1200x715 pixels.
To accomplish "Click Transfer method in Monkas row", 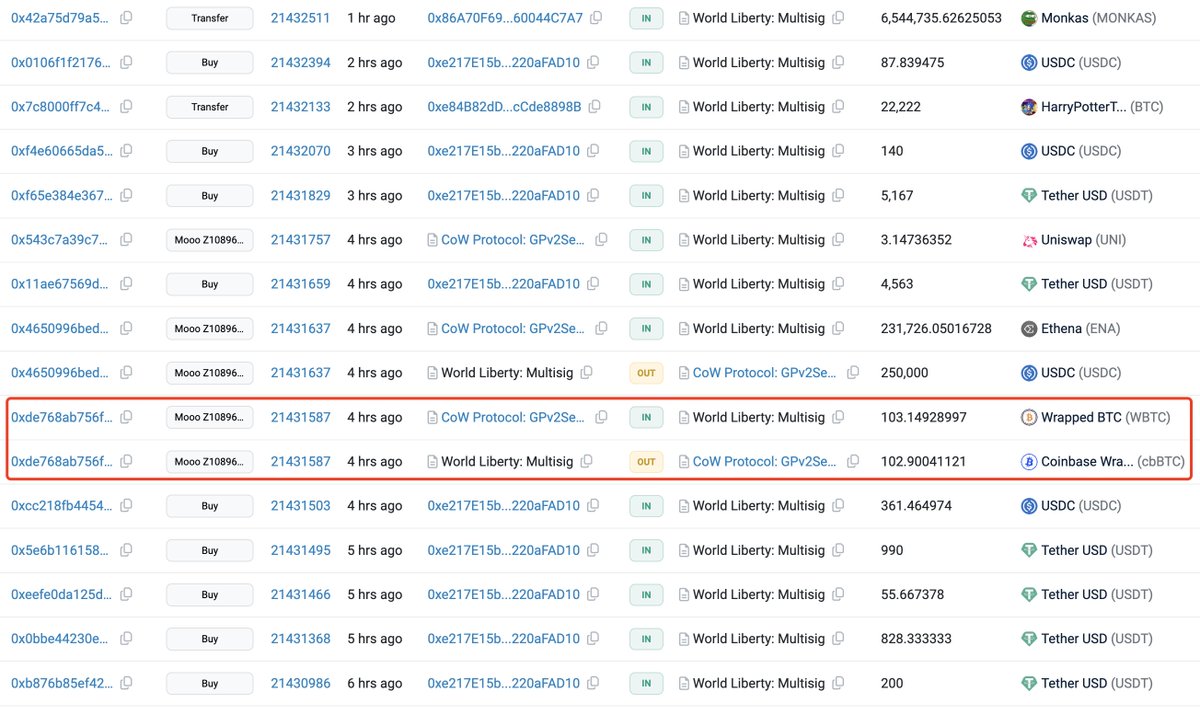I will 209,18.
